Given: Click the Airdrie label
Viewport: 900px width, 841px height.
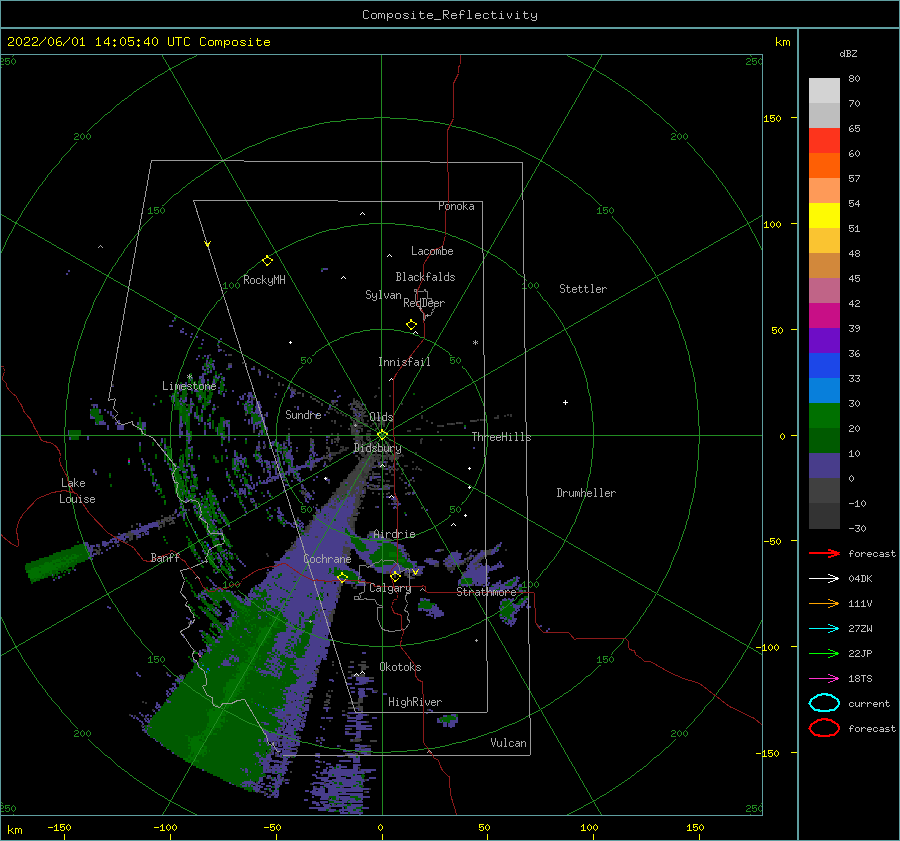Looking at the screenshot, I should 394,534.
